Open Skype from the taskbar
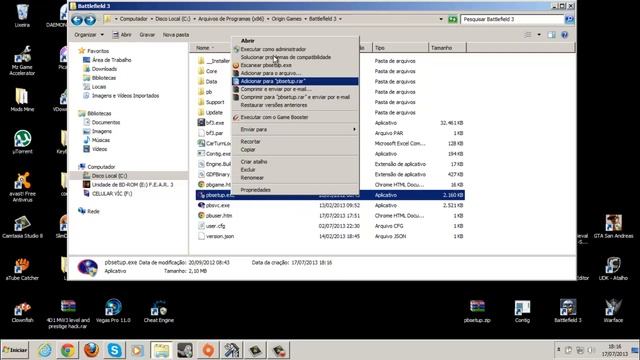This screenshot has width=640, height=360. (x=115, y=350)
